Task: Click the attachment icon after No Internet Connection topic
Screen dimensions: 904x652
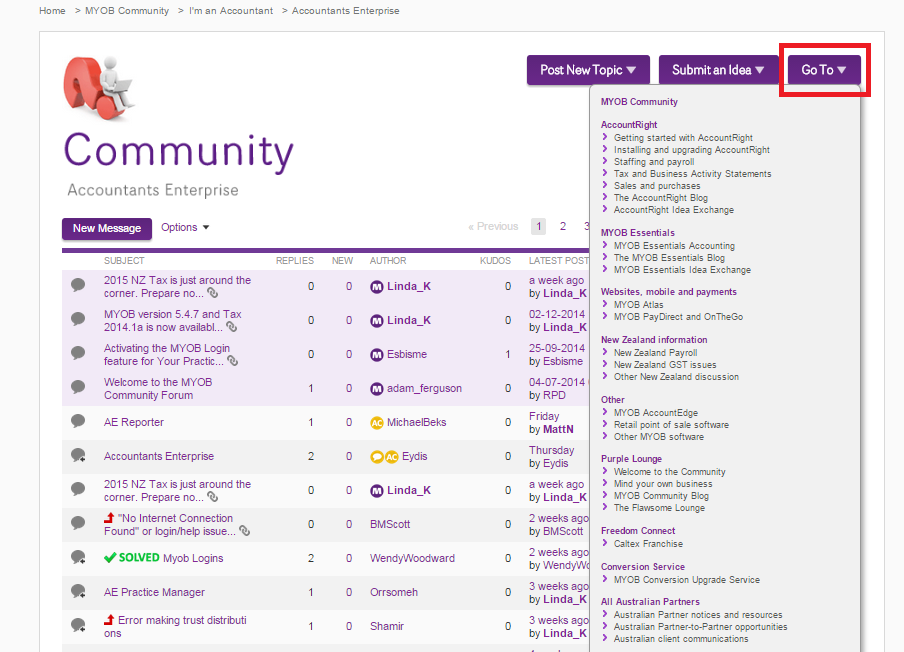Action: pyautogui.click(x=245, y=531)
